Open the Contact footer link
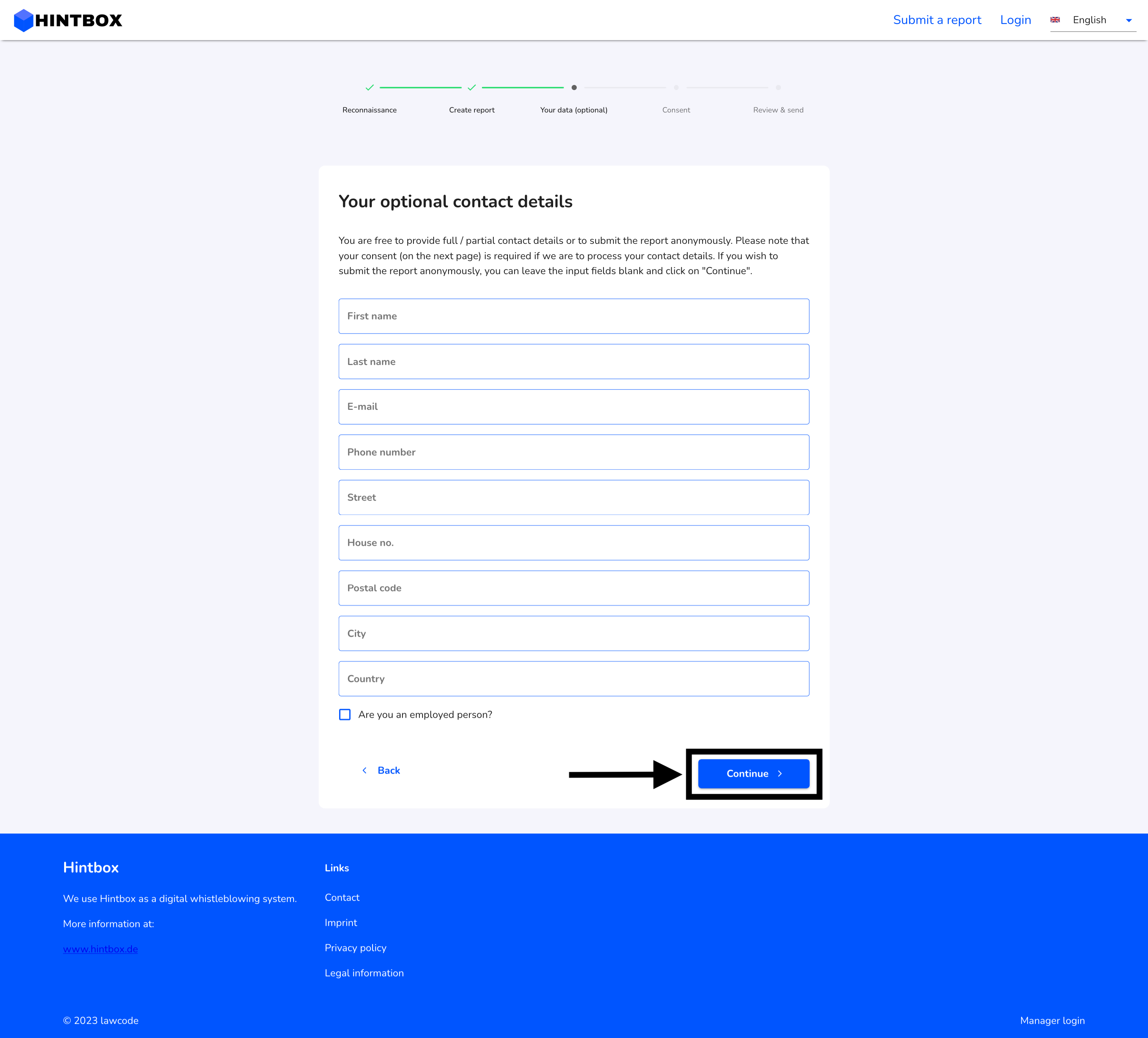Image resolution: width=1148 pixels, height=1038 pixels. (342, 897)
